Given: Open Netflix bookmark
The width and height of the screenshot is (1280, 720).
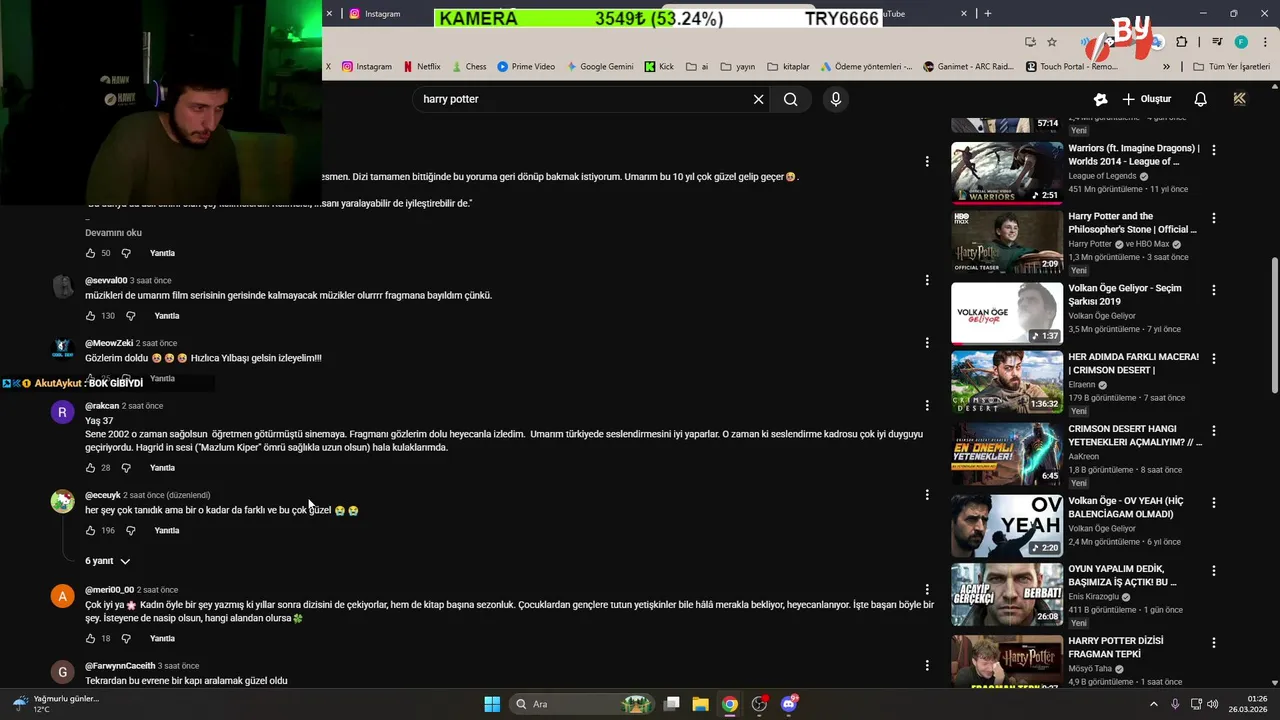Looking at the screenshot, I should tap(422, 67).
